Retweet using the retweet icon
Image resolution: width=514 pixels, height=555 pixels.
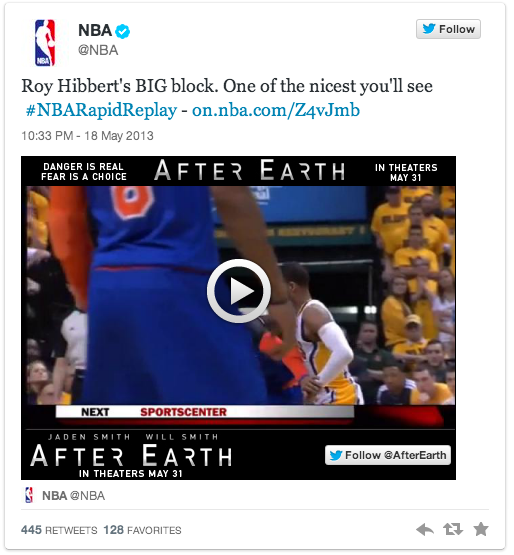[x=453, y=530]
